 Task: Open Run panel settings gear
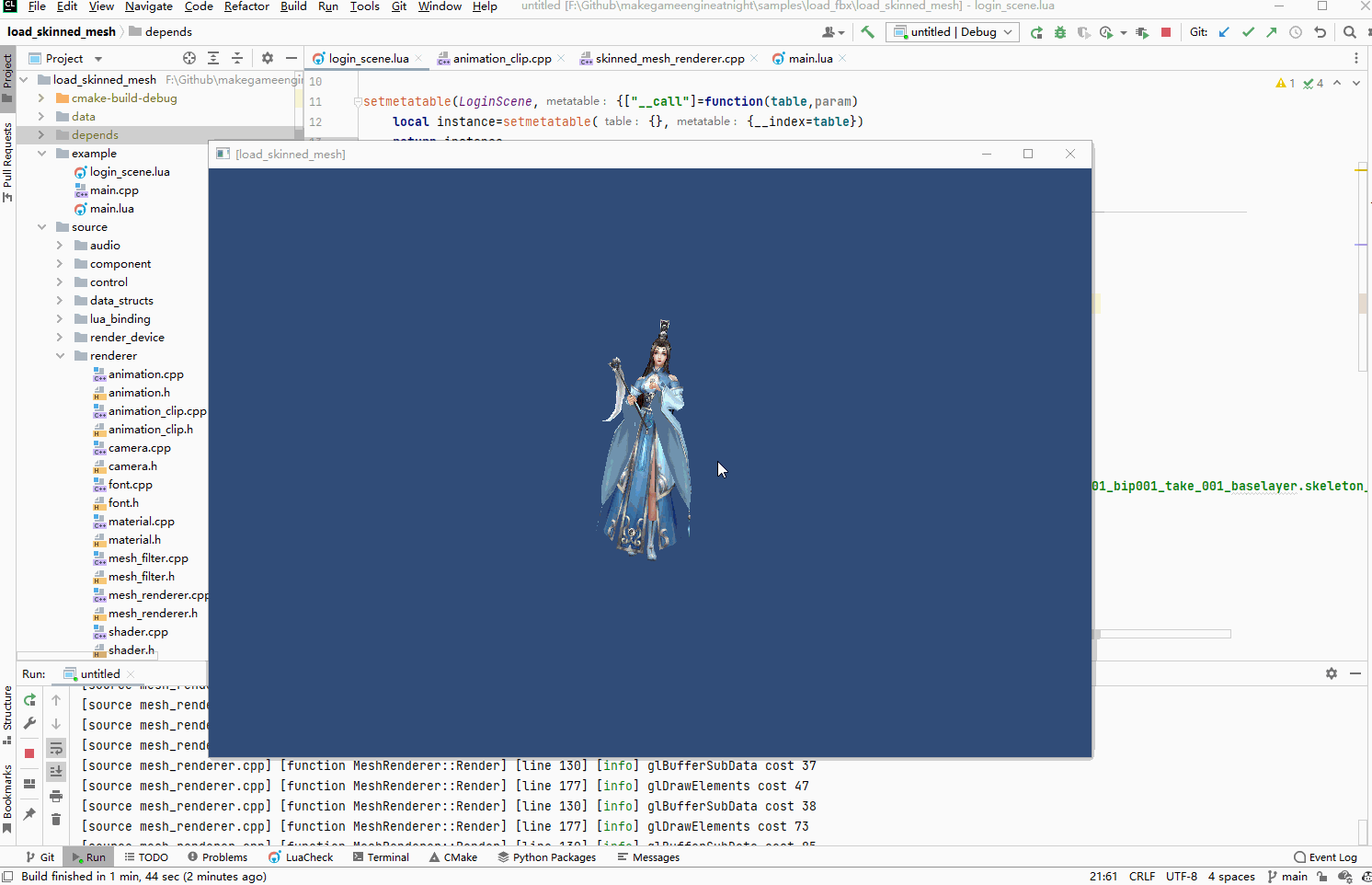coord(1332,673)
